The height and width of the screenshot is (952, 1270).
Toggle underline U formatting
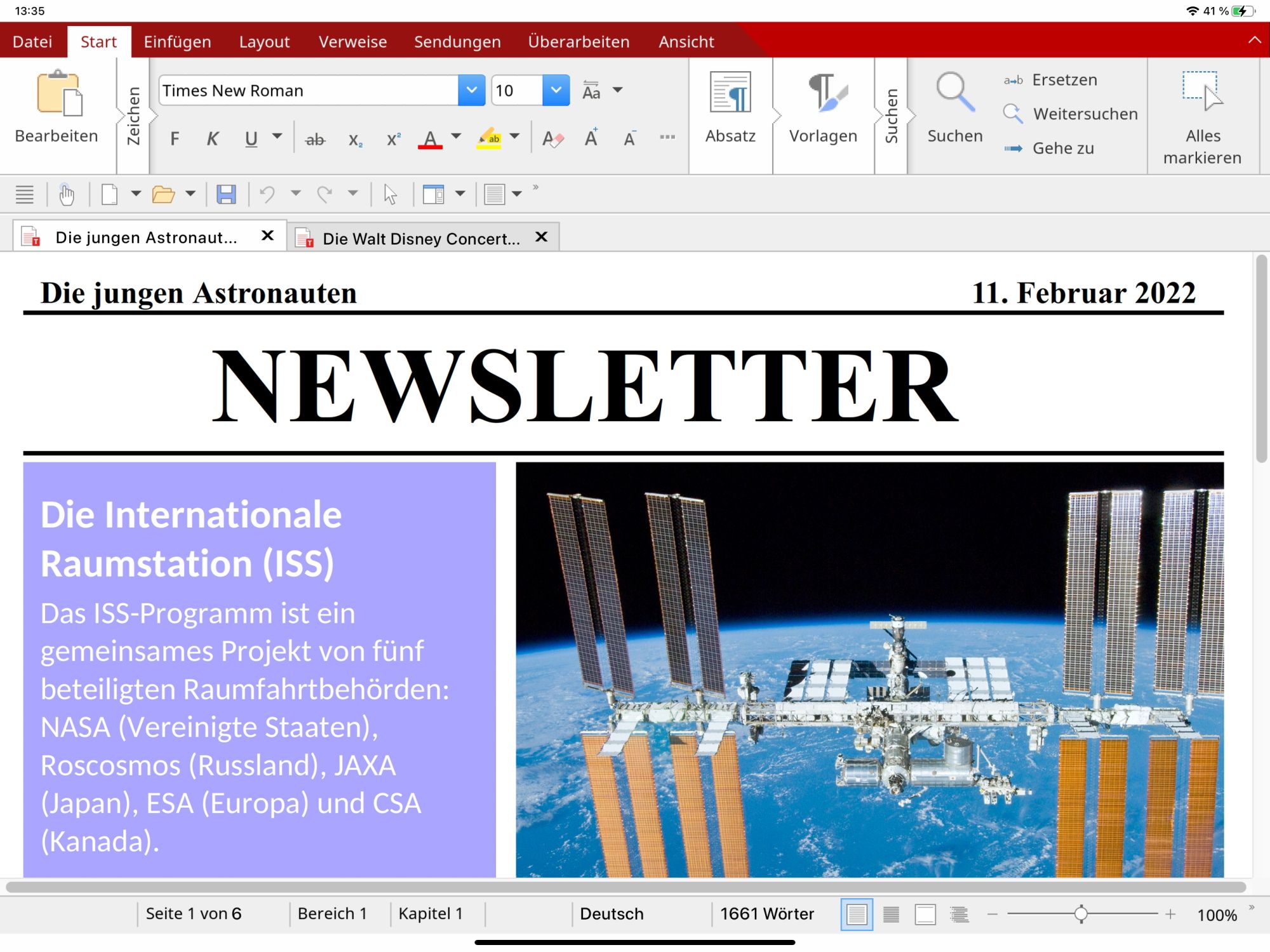coord(251,138)
